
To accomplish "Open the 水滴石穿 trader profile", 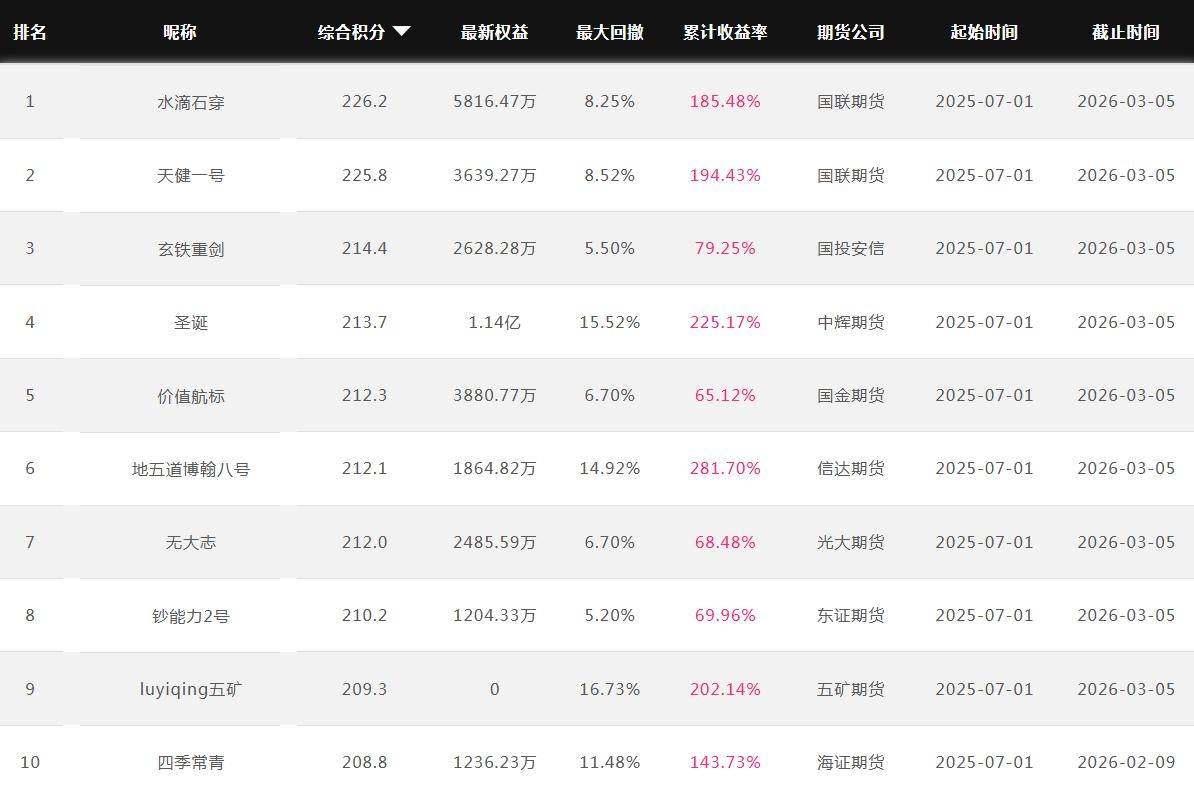I will [191, 102].
